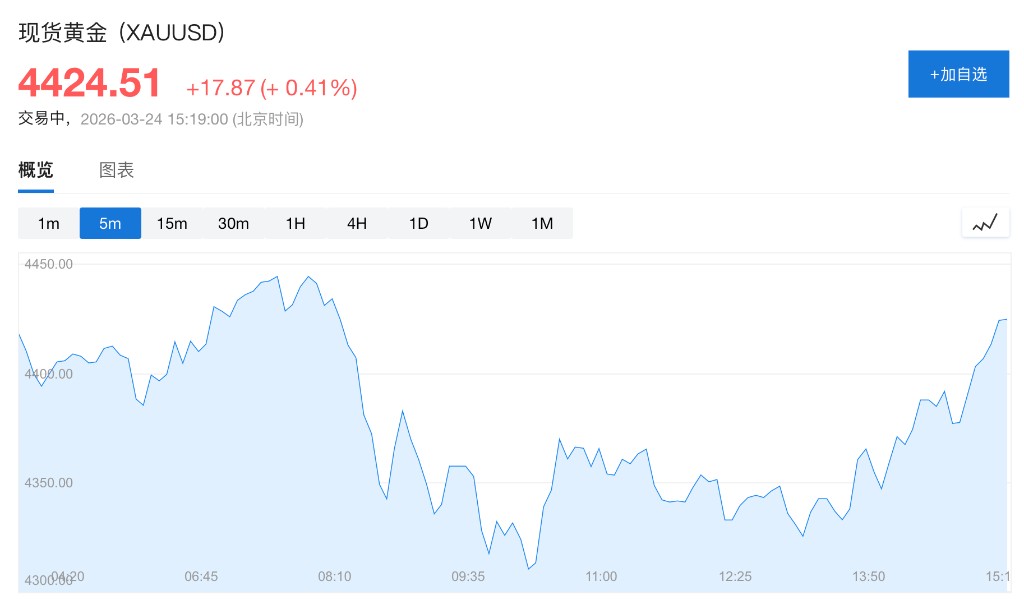Open the 概览 overview tab
Screen dimensions: 1024x606
coord(36,170)
